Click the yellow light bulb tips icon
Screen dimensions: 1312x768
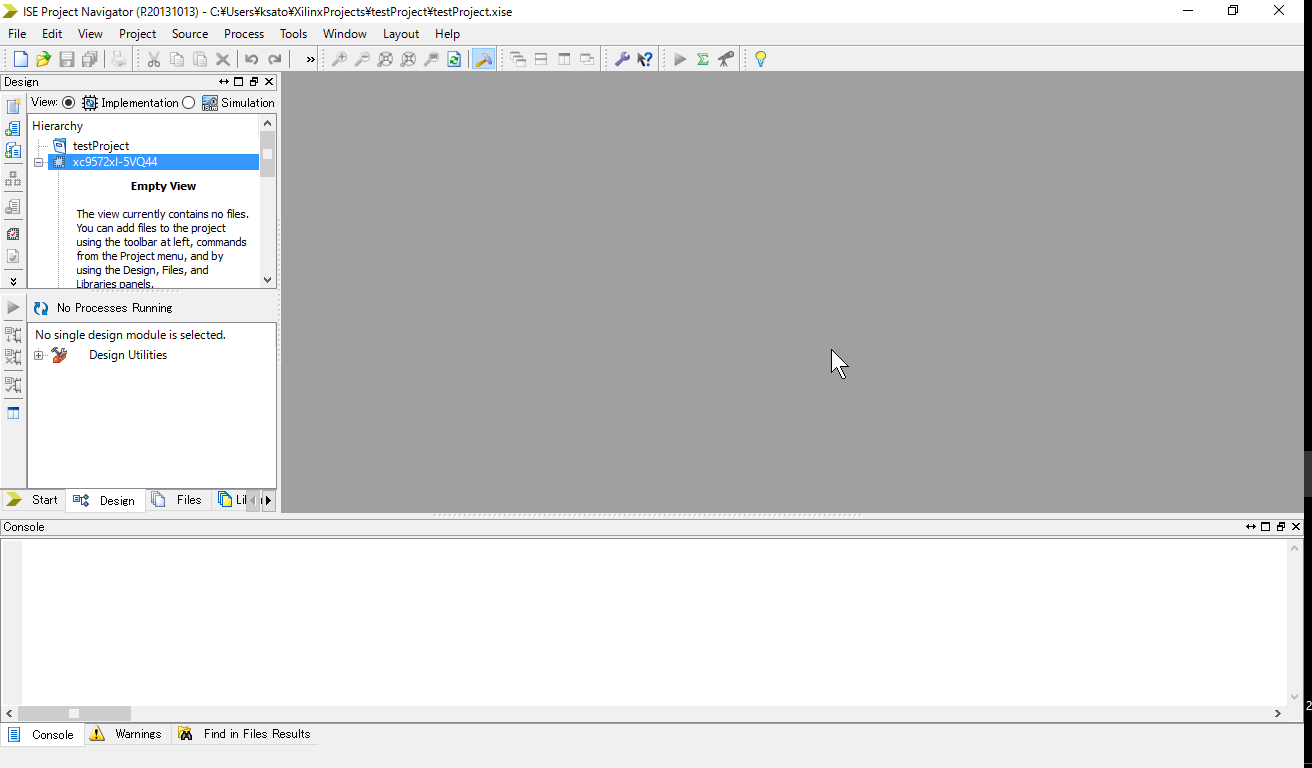point(760,60)
